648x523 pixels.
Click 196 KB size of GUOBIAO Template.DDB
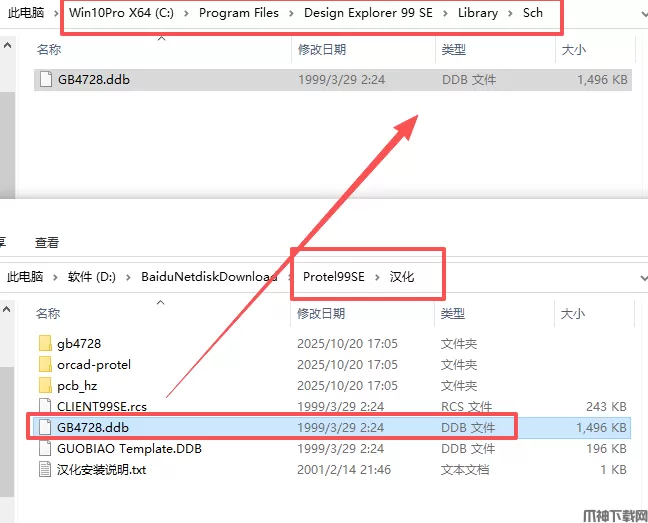coord(606,448)
